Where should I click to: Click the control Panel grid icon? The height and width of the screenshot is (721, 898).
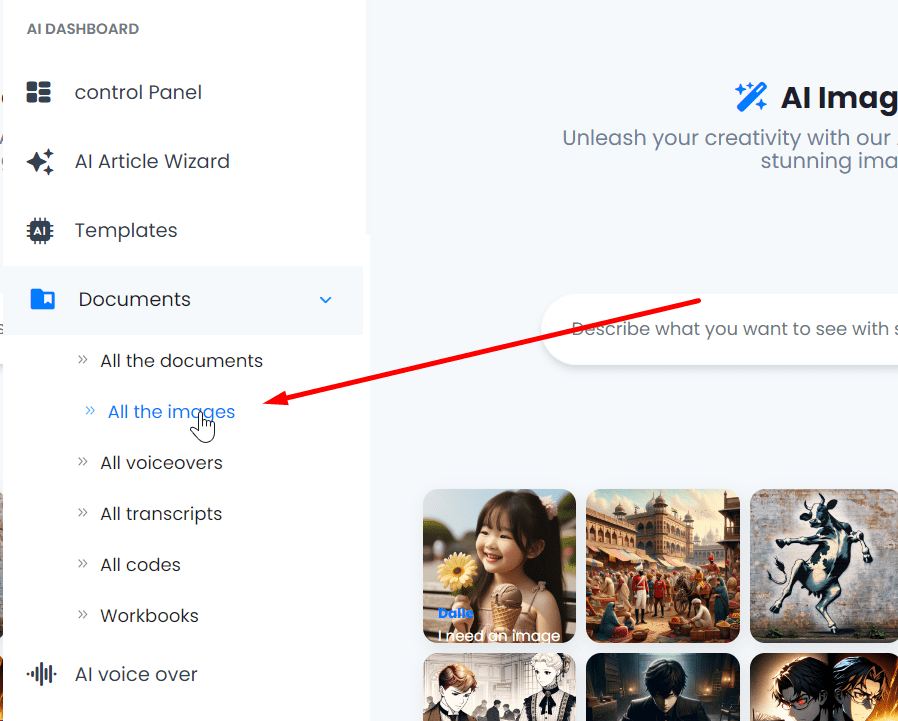pyautogui.click(x=39, y=93)
